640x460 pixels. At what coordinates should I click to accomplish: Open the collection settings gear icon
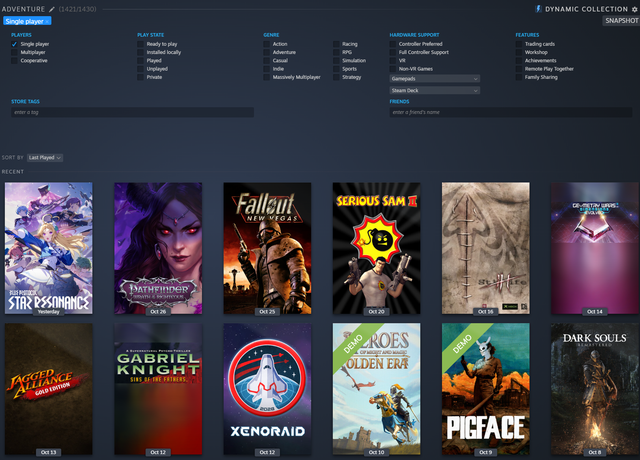634,9
